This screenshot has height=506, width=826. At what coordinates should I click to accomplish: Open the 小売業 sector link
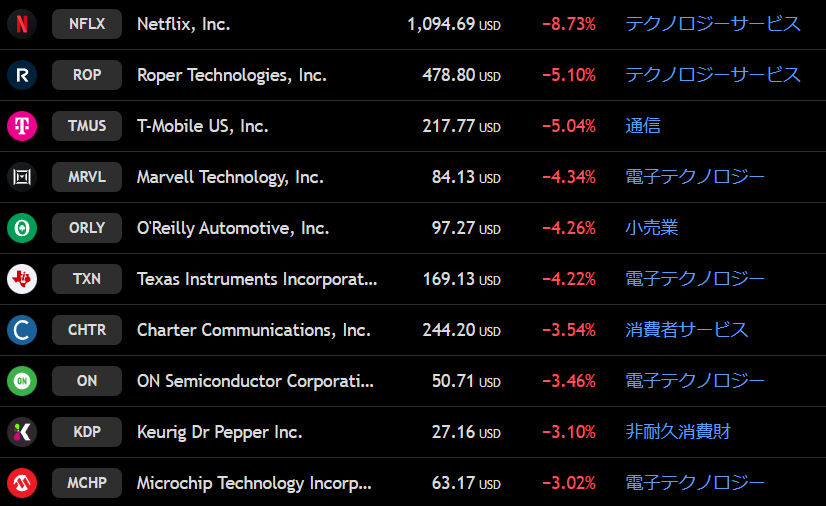coord(652,228)
